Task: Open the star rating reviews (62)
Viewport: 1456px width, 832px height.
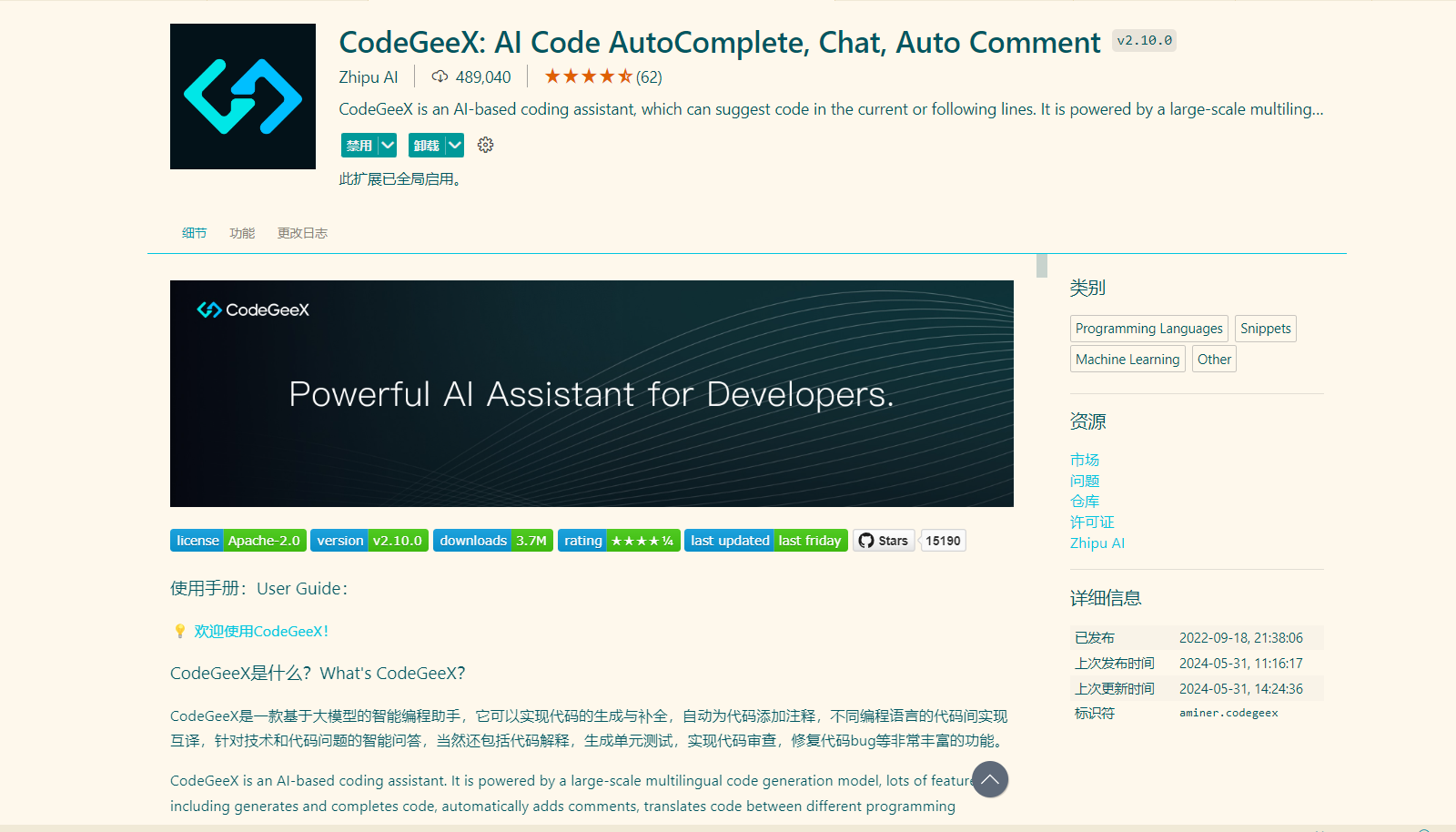Action: [603, 76]
